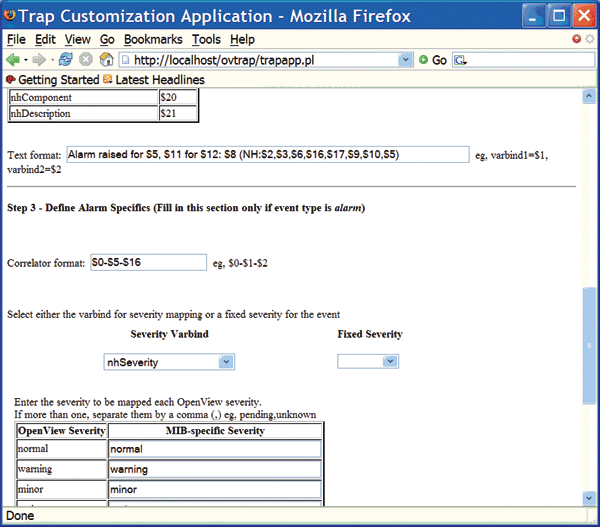Open the Bookmarks menu
The width and height of the screenshot is (600, 527).
point(154,39)
